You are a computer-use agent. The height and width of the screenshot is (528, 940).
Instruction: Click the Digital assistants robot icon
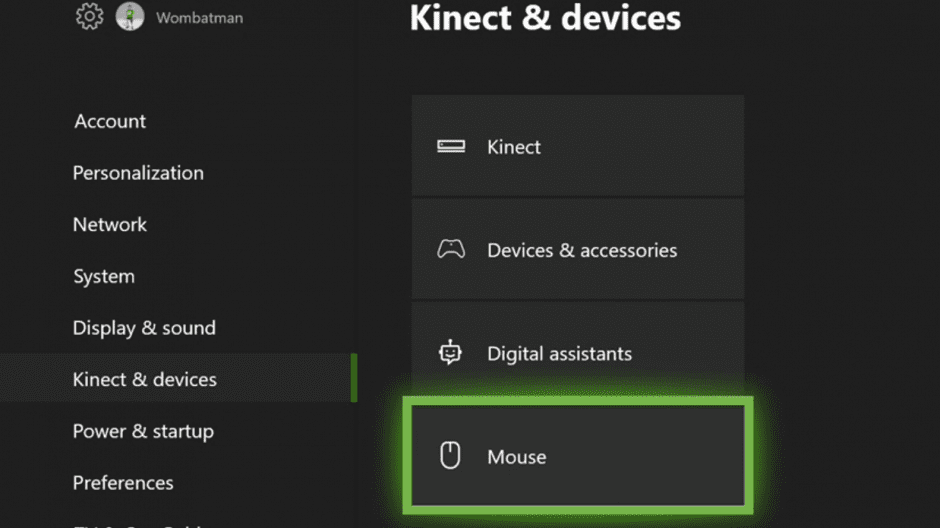[x=451, y=353]
